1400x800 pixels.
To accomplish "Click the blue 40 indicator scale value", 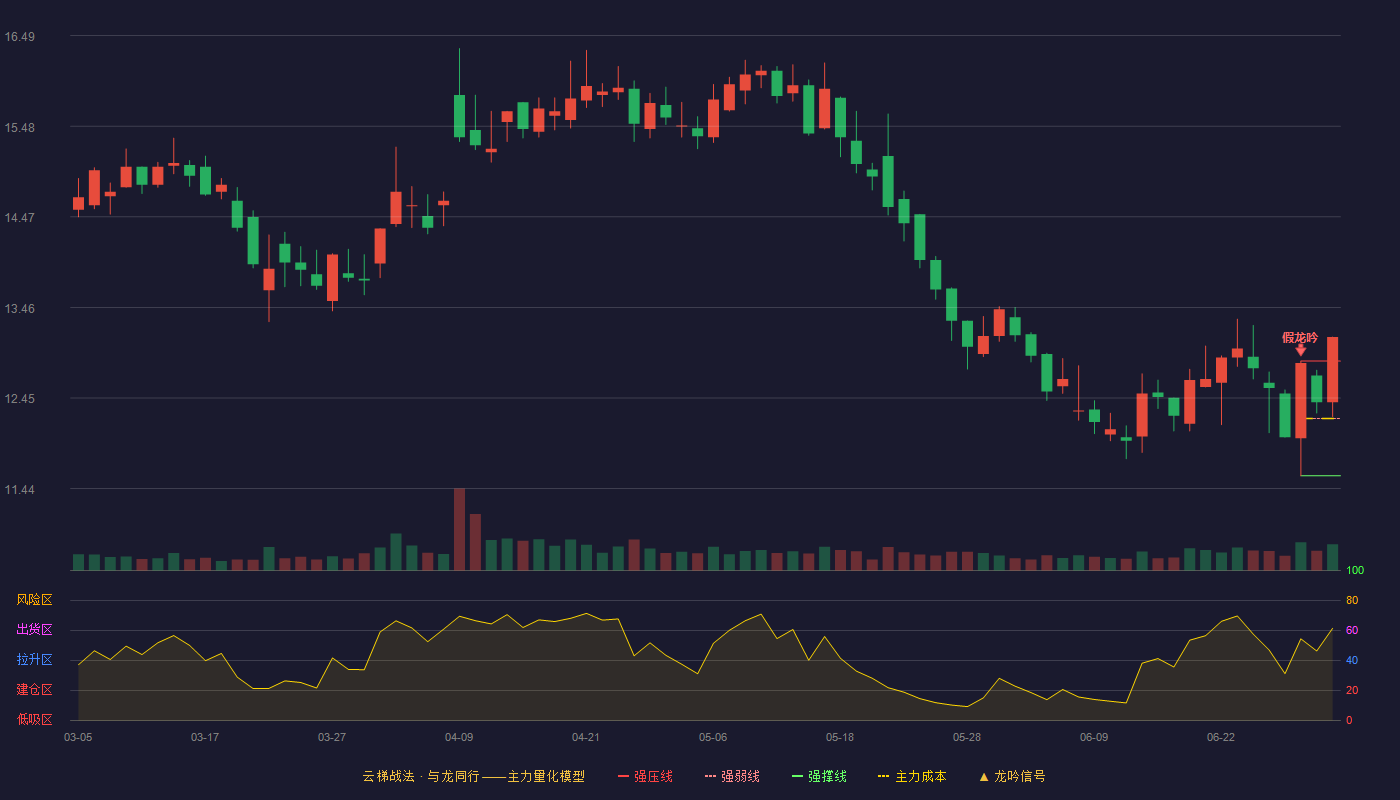I will coord(1352,660).
